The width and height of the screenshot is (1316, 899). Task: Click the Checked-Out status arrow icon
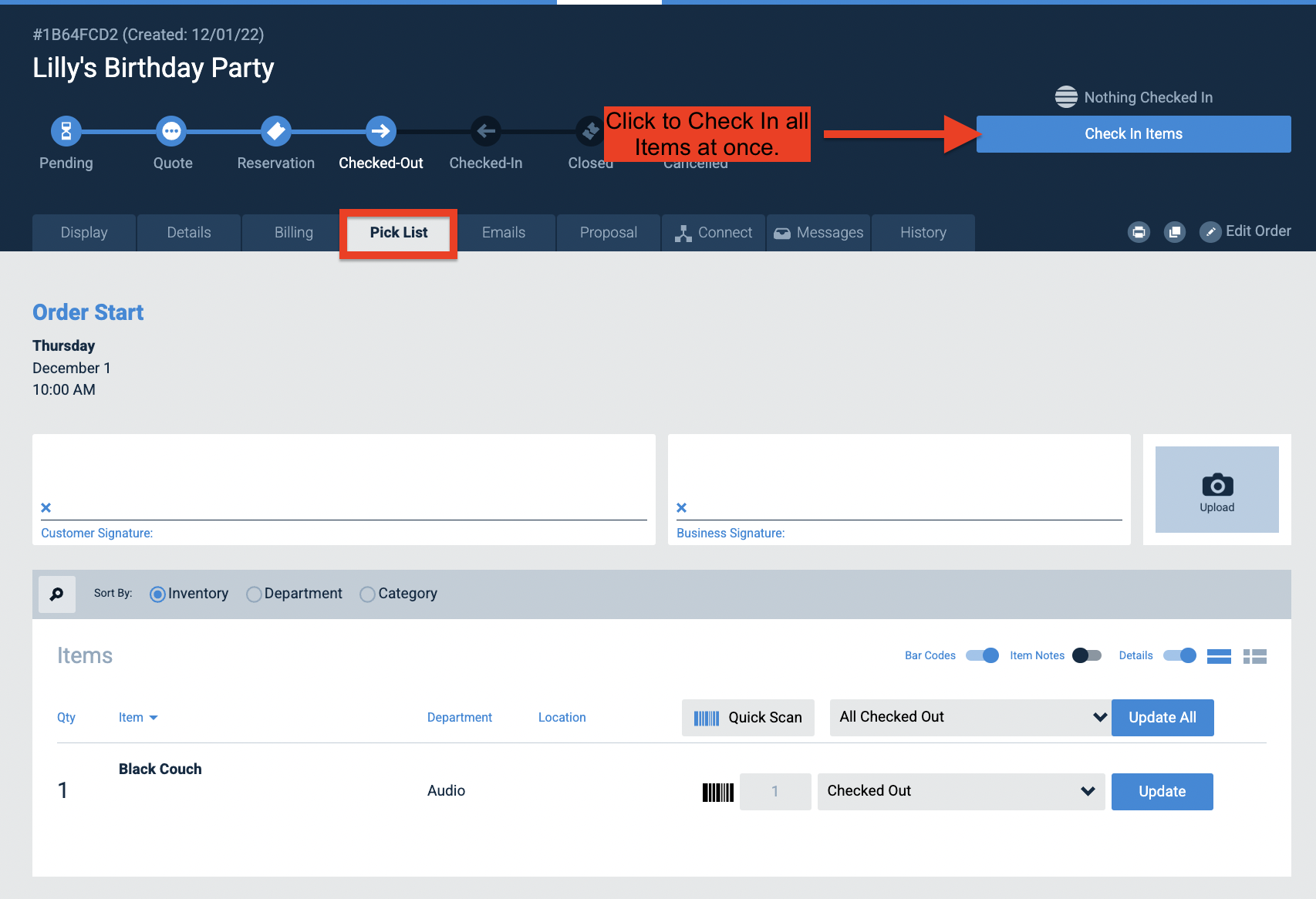[x=381, y=131]
